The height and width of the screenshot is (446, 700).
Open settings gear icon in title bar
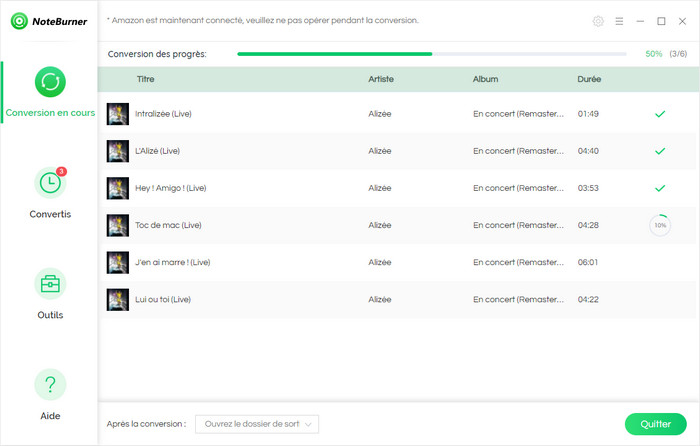pos(598,21)
